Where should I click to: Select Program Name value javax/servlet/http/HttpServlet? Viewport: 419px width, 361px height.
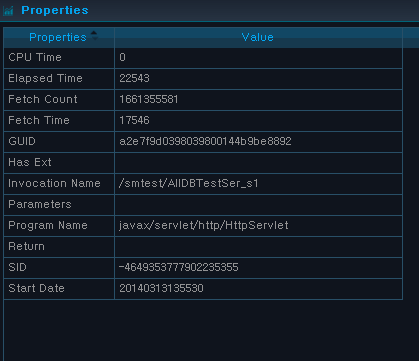pos(204,226)
